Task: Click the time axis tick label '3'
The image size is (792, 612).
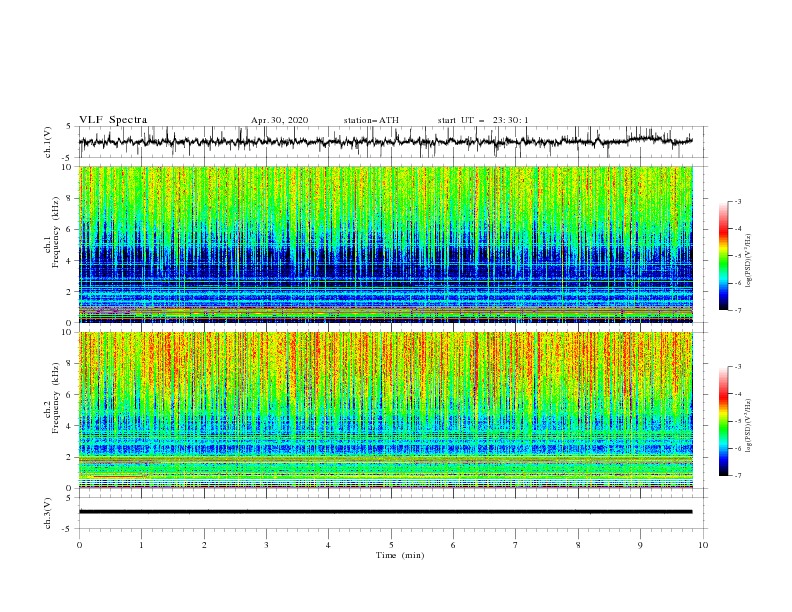Action: [266, 545]
